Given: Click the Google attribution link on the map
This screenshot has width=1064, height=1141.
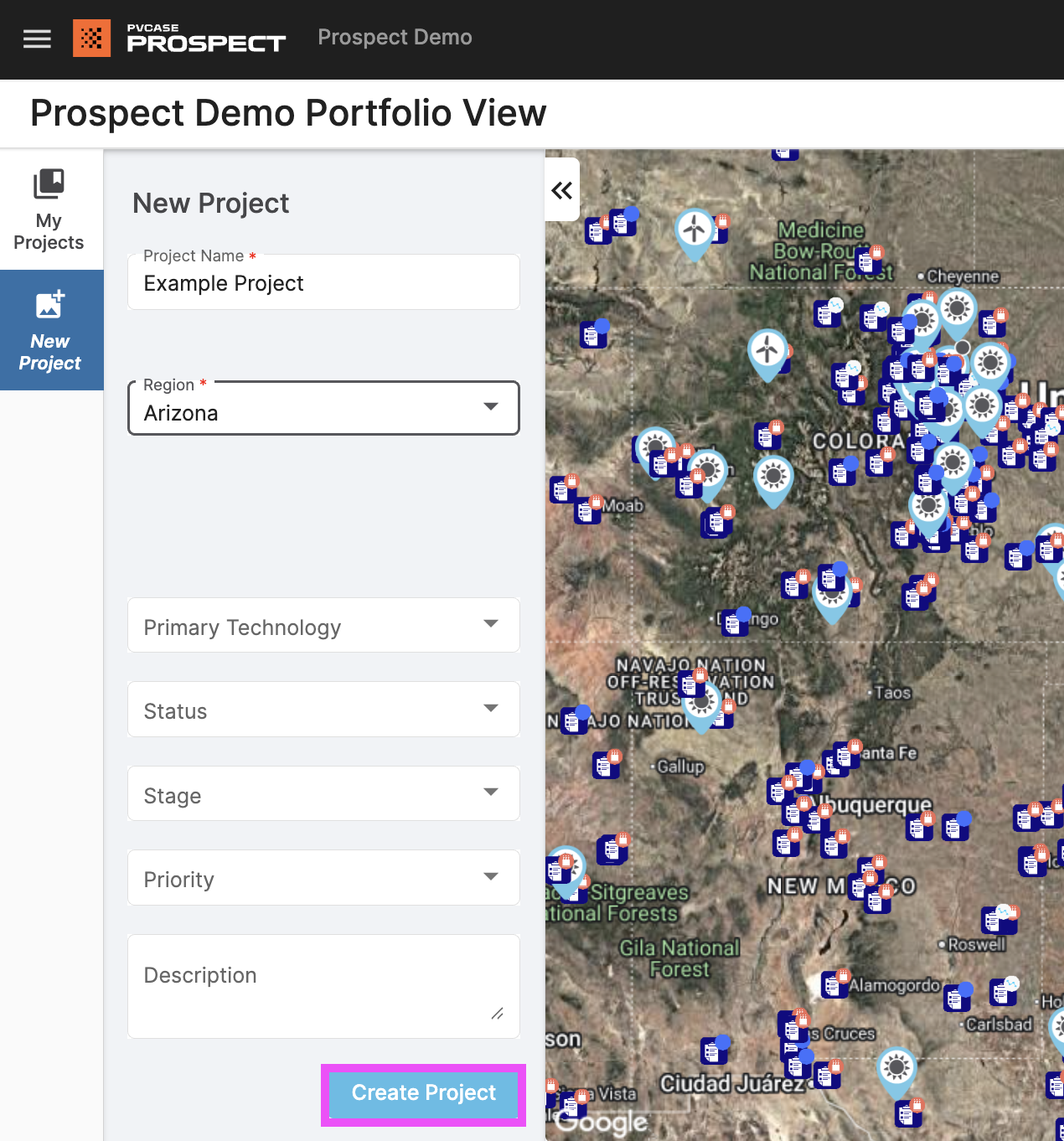Looking at the screenshot, I should click(x=600, y=1121).
